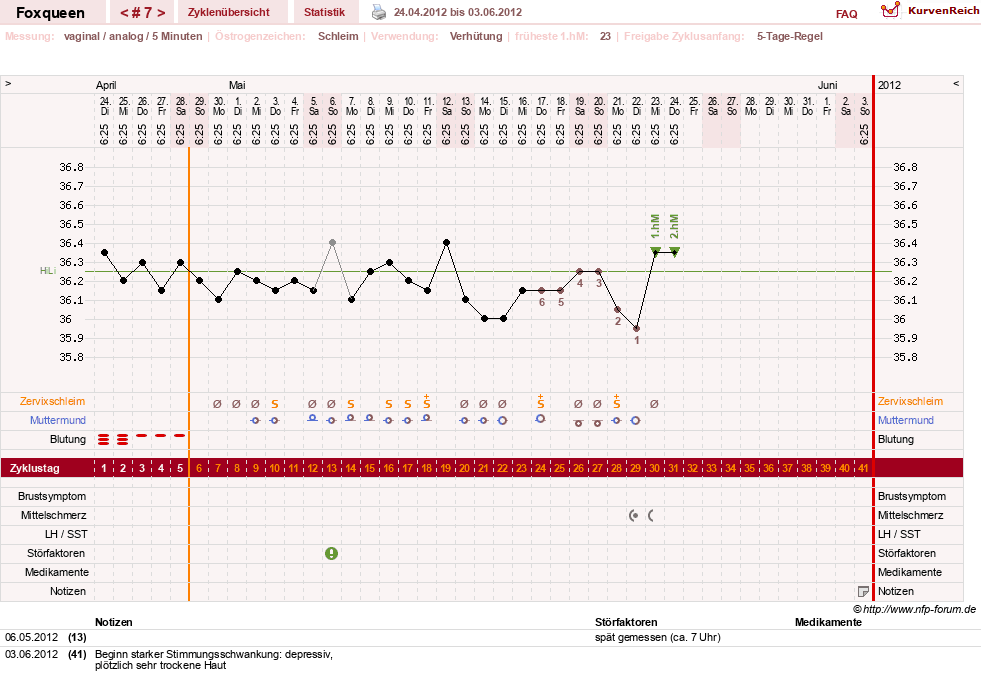Click the '24. Di' date column header

[104, 106]
